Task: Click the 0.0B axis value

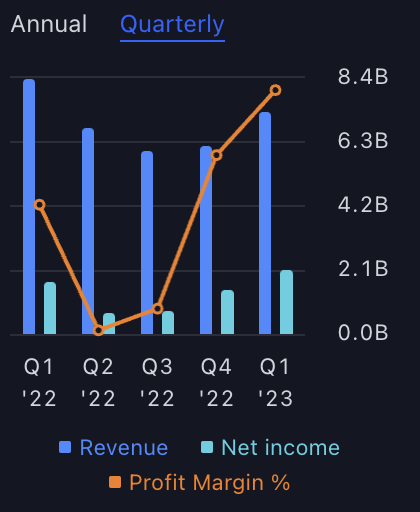Action: (x=363, y=333)
